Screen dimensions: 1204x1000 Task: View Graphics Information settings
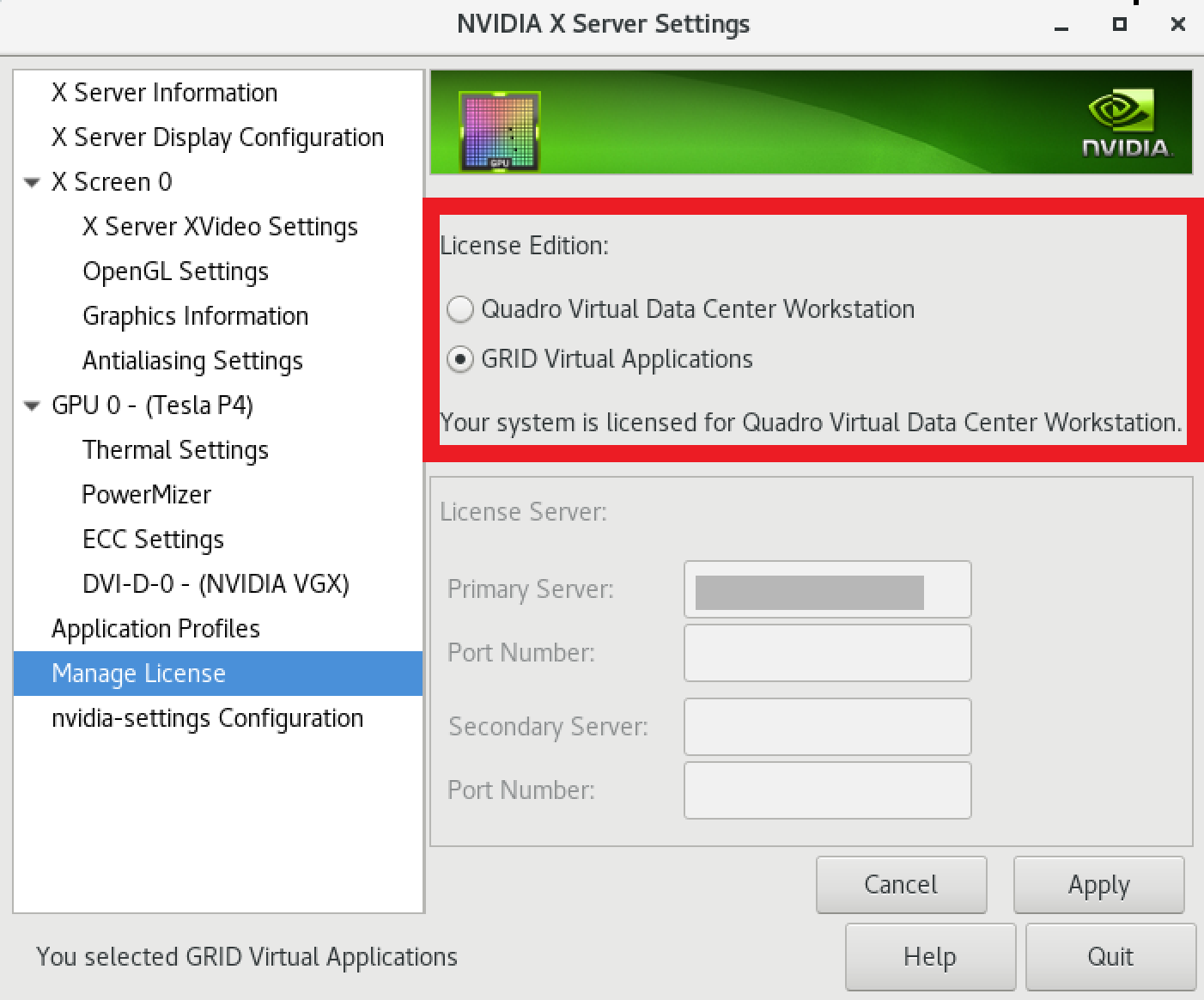pos(195,316)
